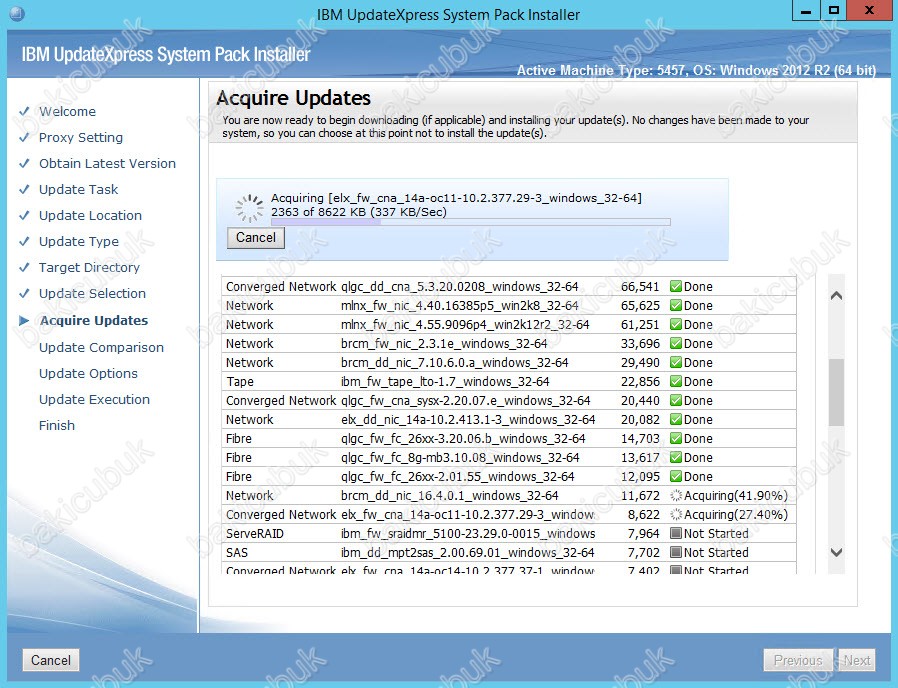This screenshot has height=688, width=898.
Task: Click Done icon for ibm_fw_tape_lto-1.7 row
Action: pyautogui.click(x=676, y=381)
